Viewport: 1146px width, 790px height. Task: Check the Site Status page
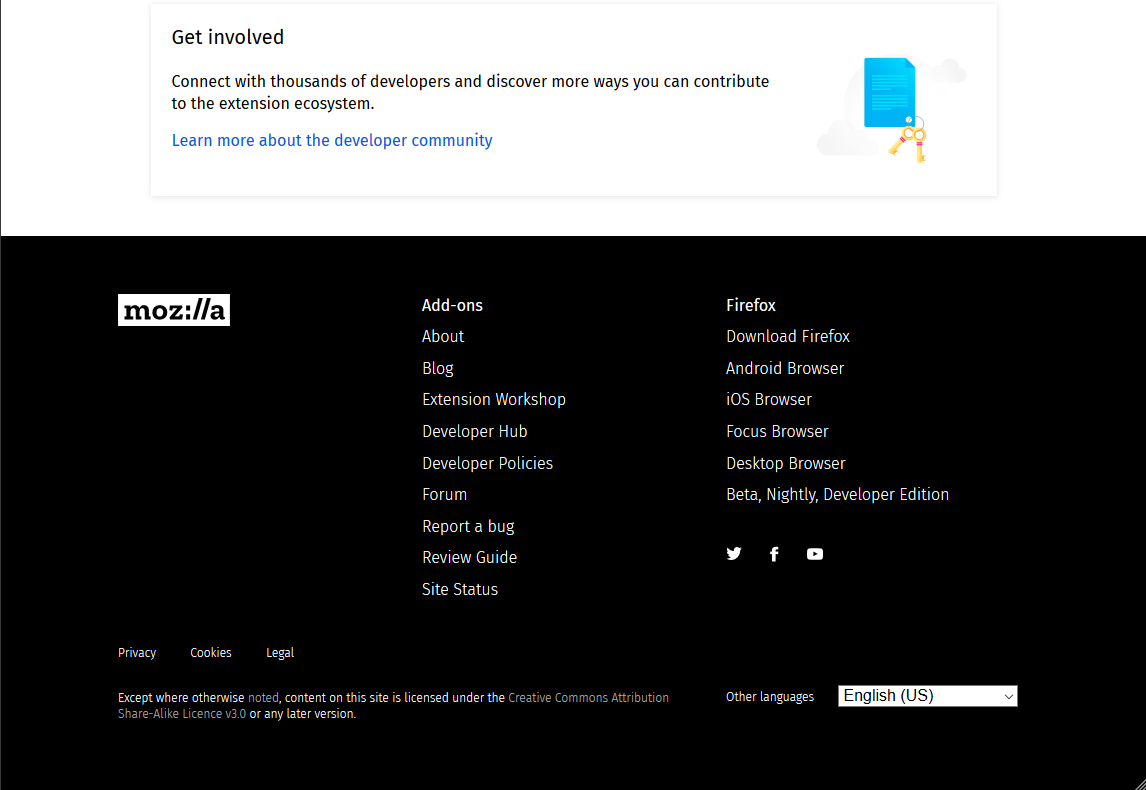pyautogui.click(x=460, y=589)
